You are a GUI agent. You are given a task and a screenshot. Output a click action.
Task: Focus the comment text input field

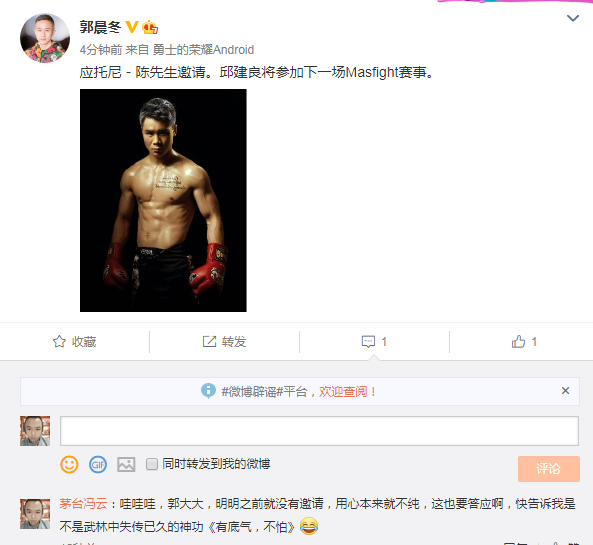319,431
